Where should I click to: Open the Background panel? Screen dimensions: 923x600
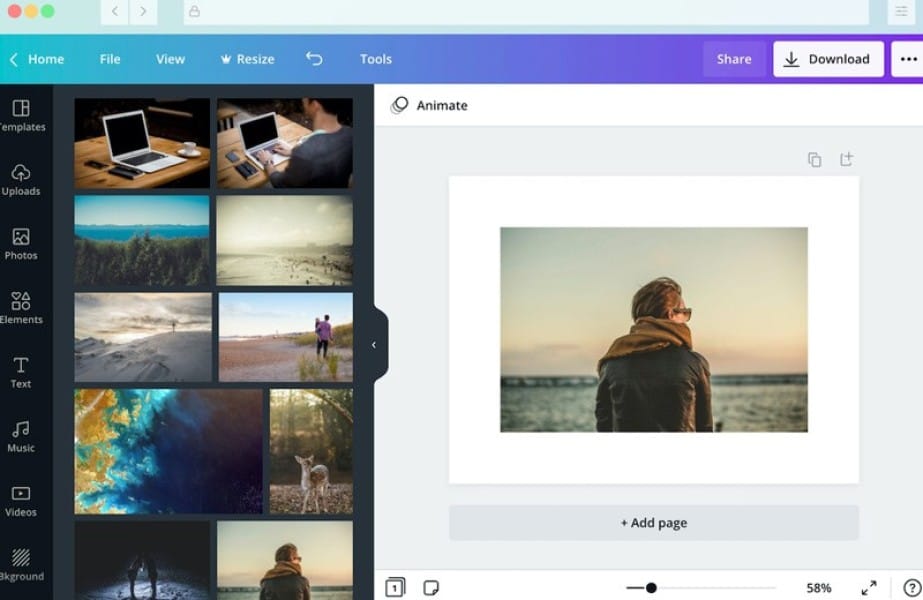coord(21,564)
